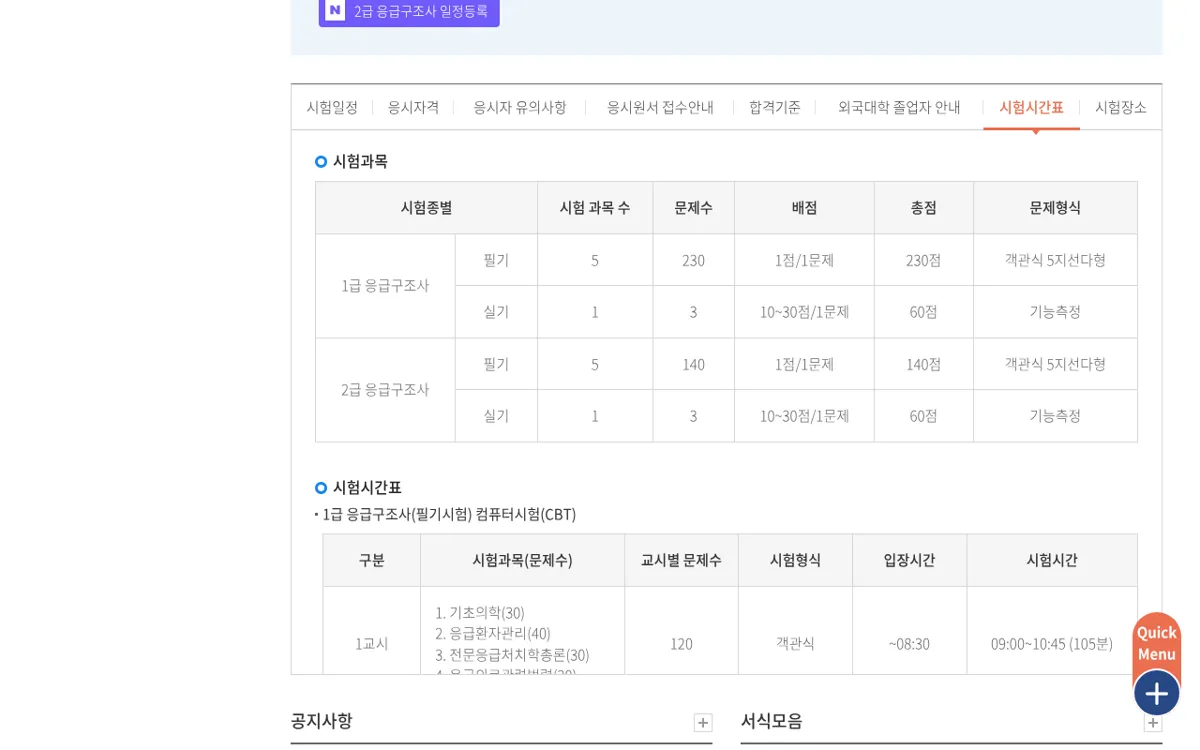The image size is (1200, 750).
Task: Go to the 합격기준 tab
Action: pyautogui.click(x=775, y=107)
